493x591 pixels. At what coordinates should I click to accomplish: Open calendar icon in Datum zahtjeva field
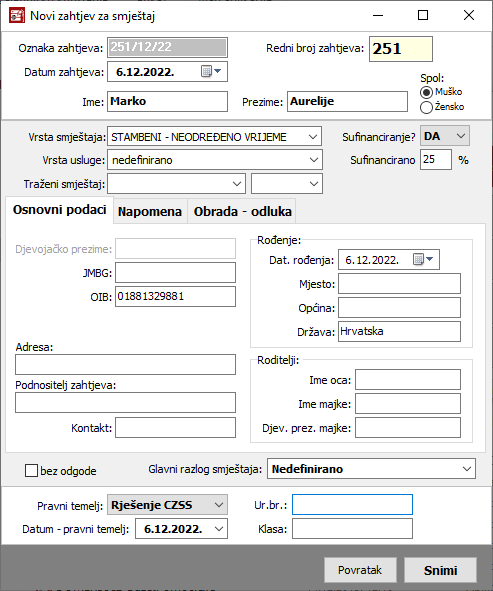coord(211,71)
